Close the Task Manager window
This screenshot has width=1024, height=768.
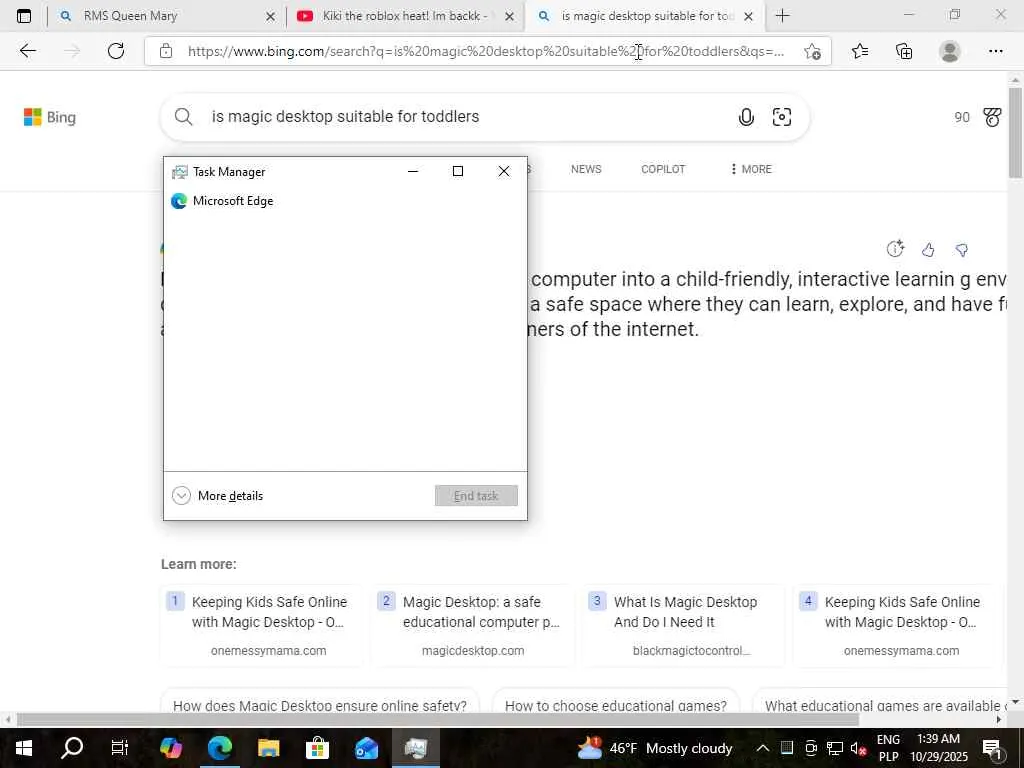pos(504,171)
